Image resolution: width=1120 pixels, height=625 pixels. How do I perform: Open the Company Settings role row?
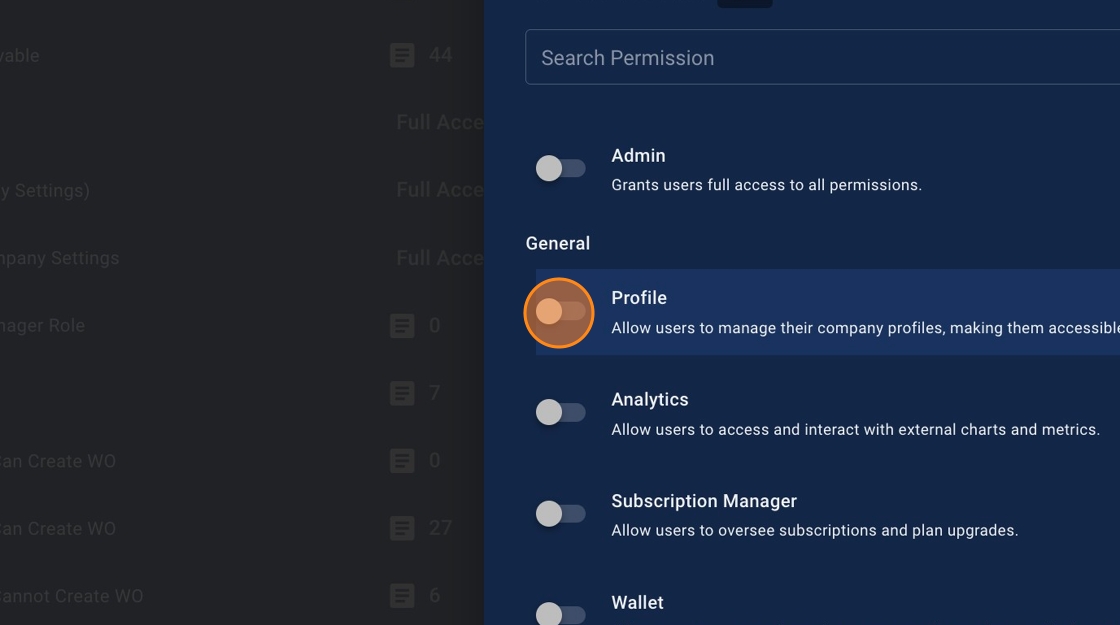(x=60, y=258)
